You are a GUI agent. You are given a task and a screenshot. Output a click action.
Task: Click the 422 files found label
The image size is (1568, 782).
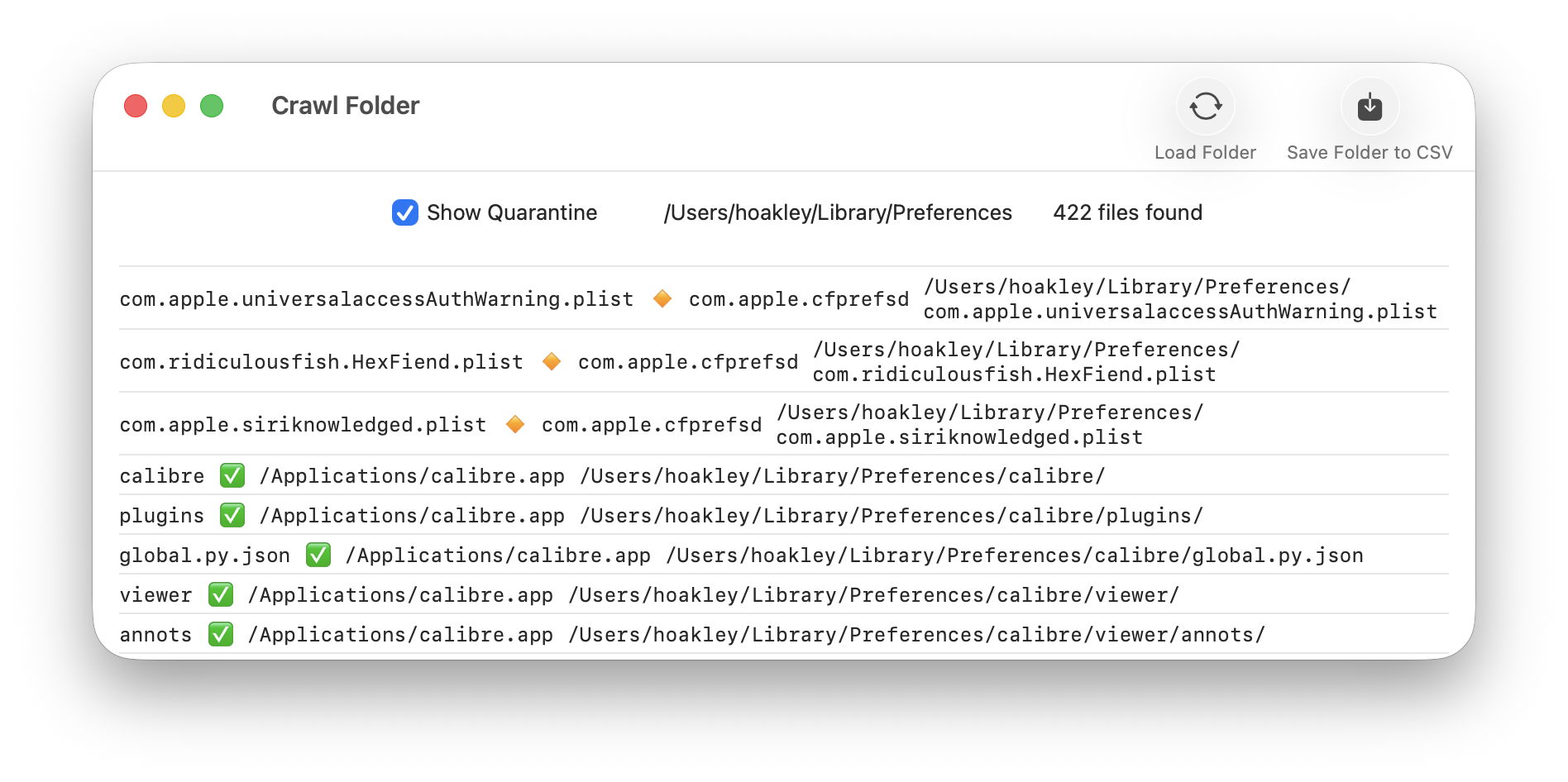[x=1127, y=212]
